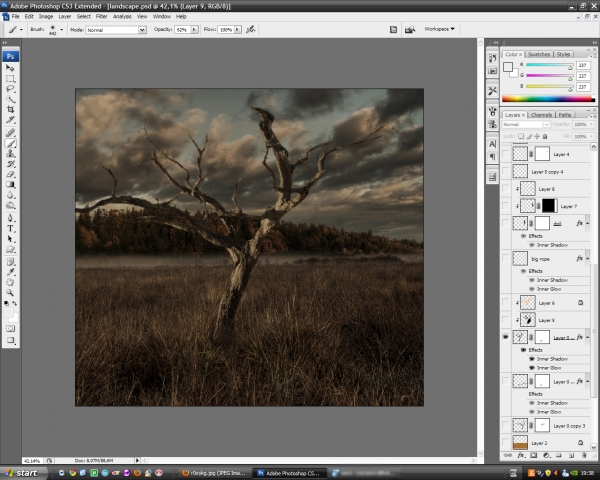Image resolution: width=600 pixels, height=480 pixels.
Task: Open layer Fill percentage arrow
Action: point(592,136)
